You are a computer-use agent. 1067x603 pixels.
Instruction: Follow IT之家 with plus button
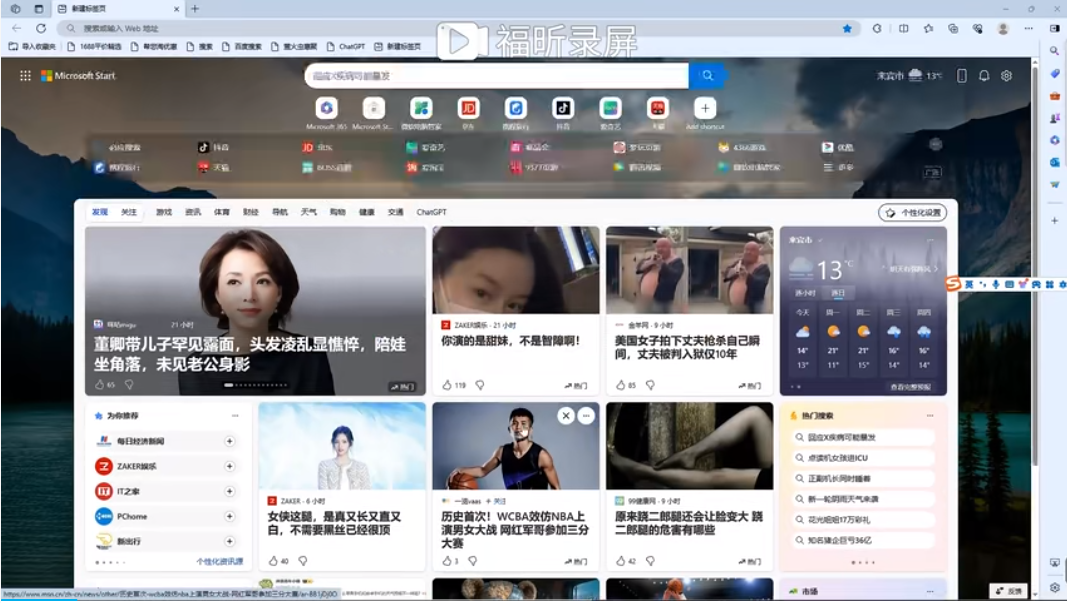coord(229,491)
